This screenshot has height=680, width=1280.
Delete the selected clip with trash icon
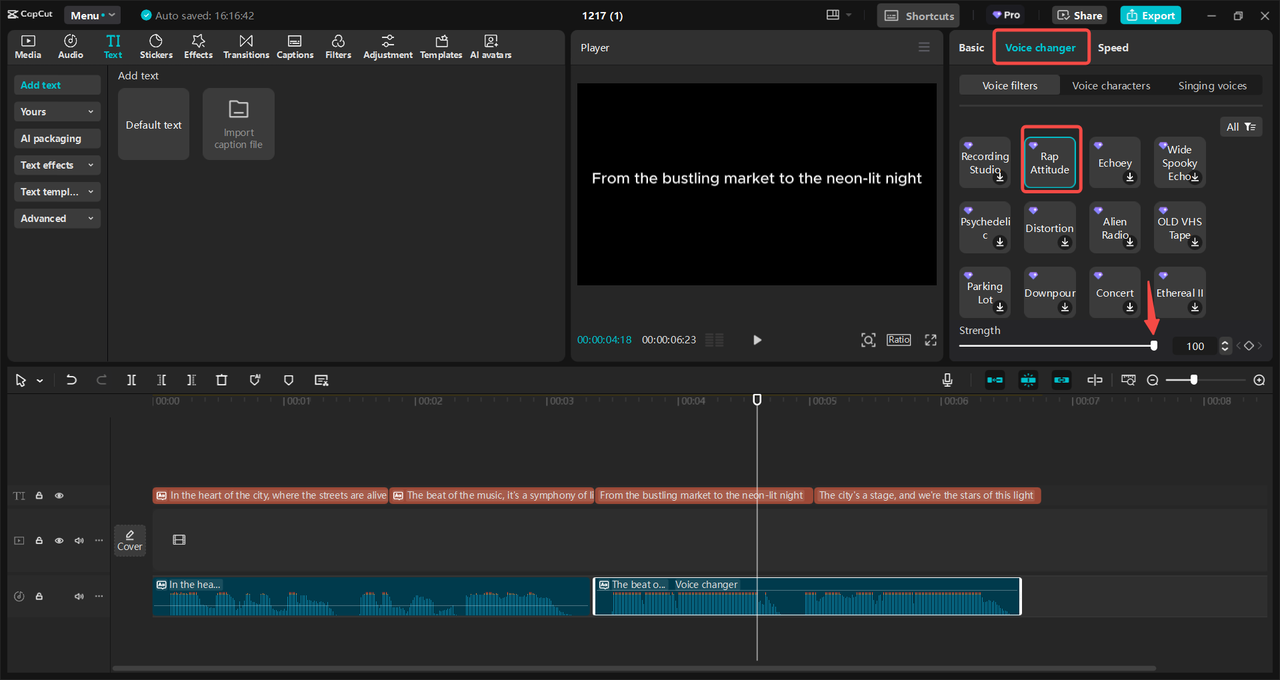(222, 380)
